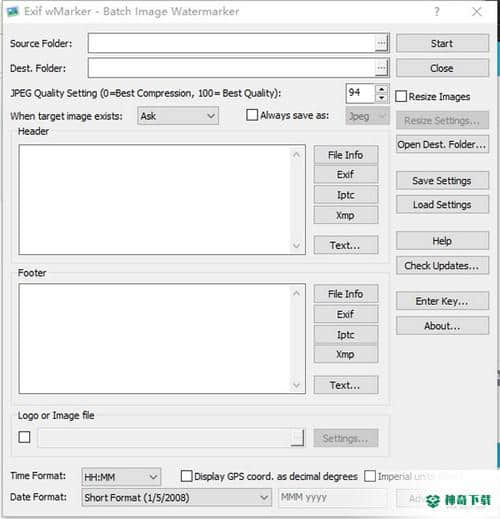Image resolution: width=500 pixels, height=519 pixels.
Task: Click the Load Settings button
Action: [x=442, y=204]
